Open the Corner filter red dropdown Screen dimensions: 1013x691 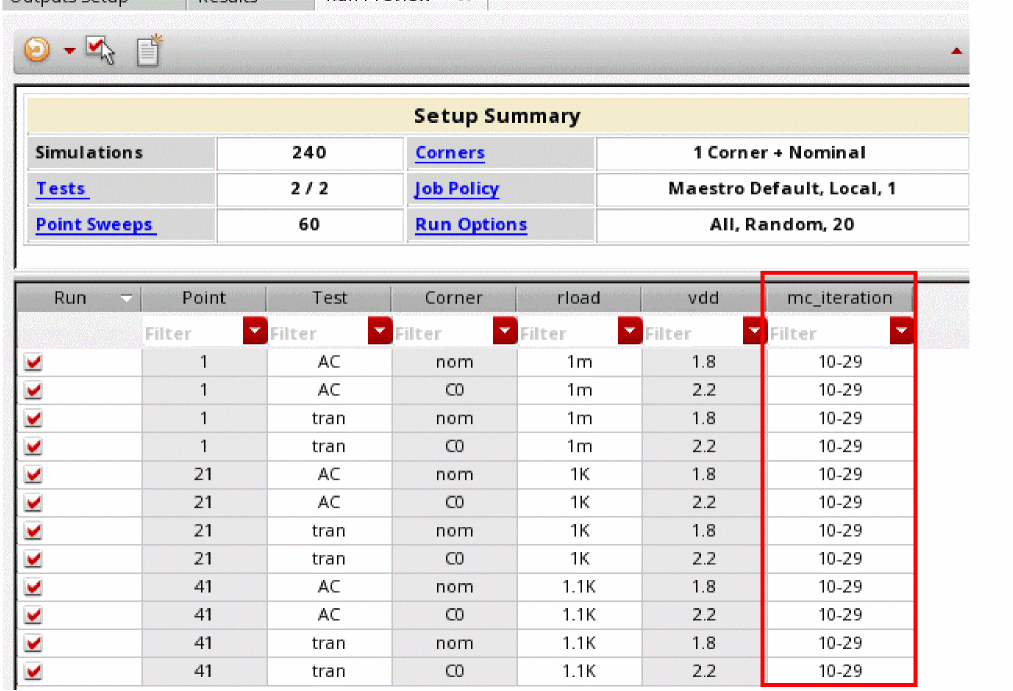505,331
